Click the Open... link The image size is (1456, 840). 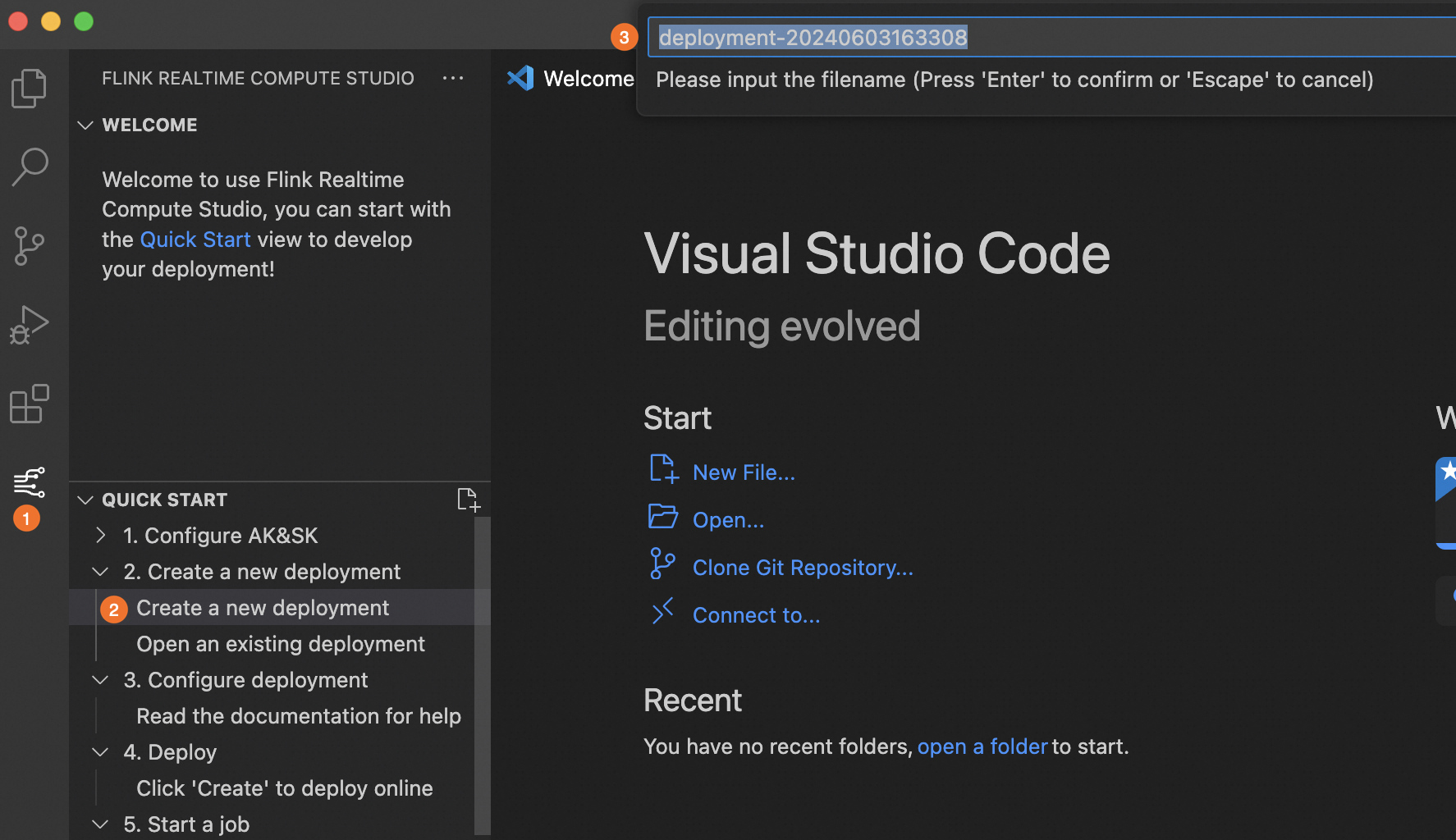(x=728, y=520)
